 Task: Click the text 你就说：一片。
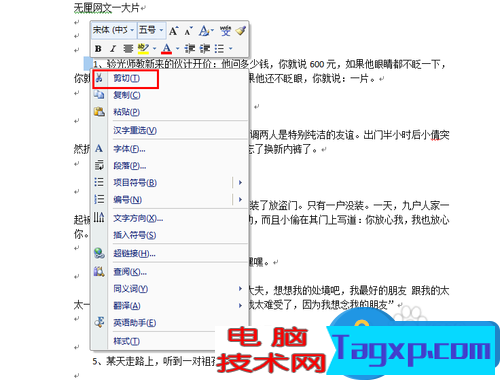[x=344, y=79]
